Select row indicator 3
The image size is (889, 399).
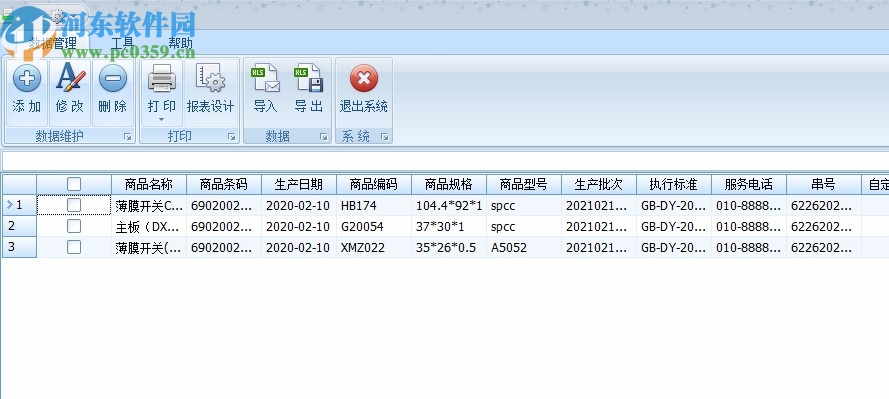pos(19,247)
